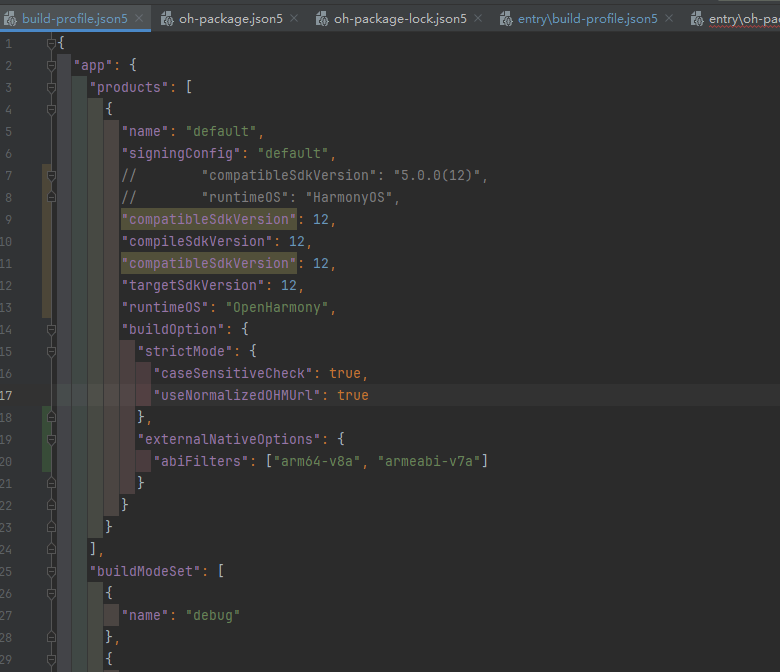Open the oh-package-lock.json5 tab
The image size is (780, 672).
pyautogui.click(x=400, y=19)
